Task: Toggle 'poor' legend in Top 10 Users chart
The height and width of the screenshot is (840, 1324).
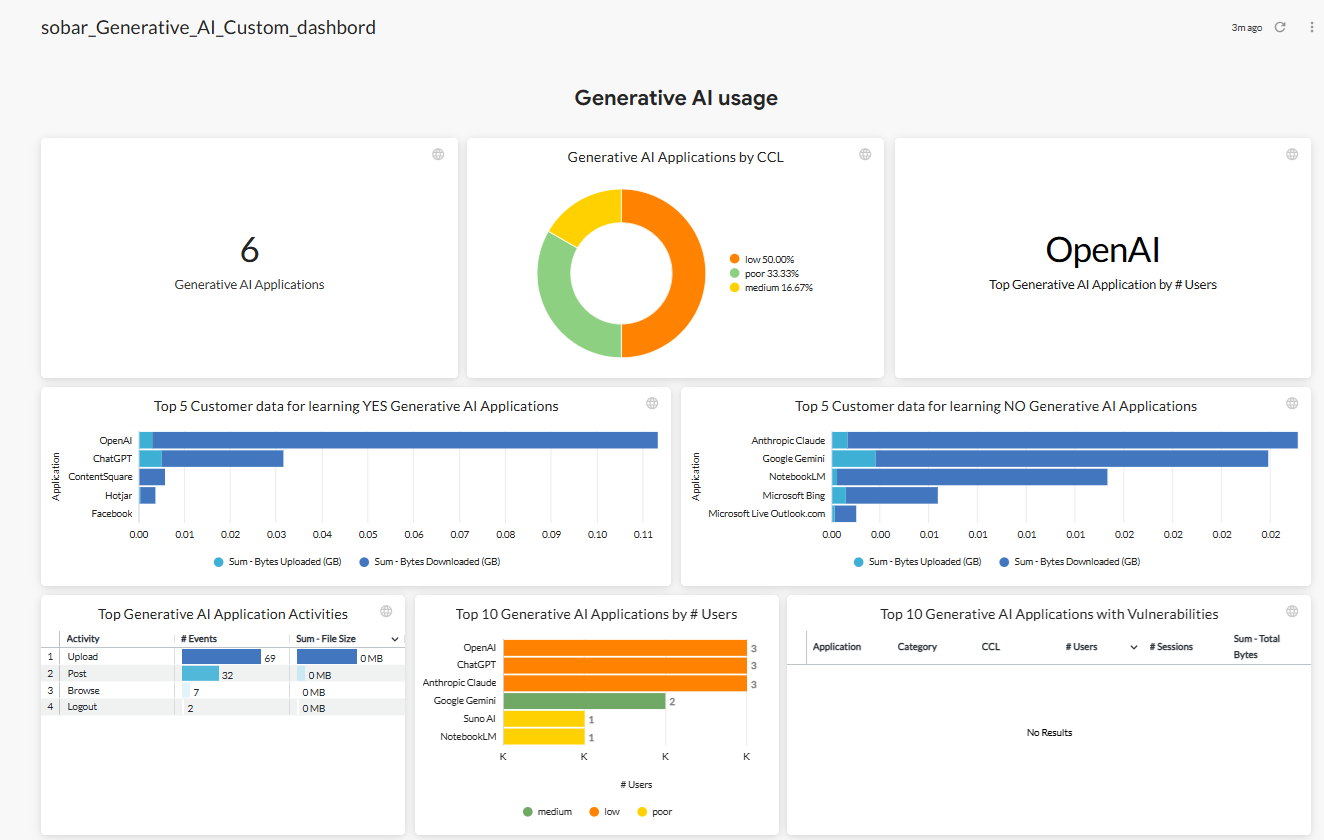Action: pyautogui.click(x=654, y=812)
